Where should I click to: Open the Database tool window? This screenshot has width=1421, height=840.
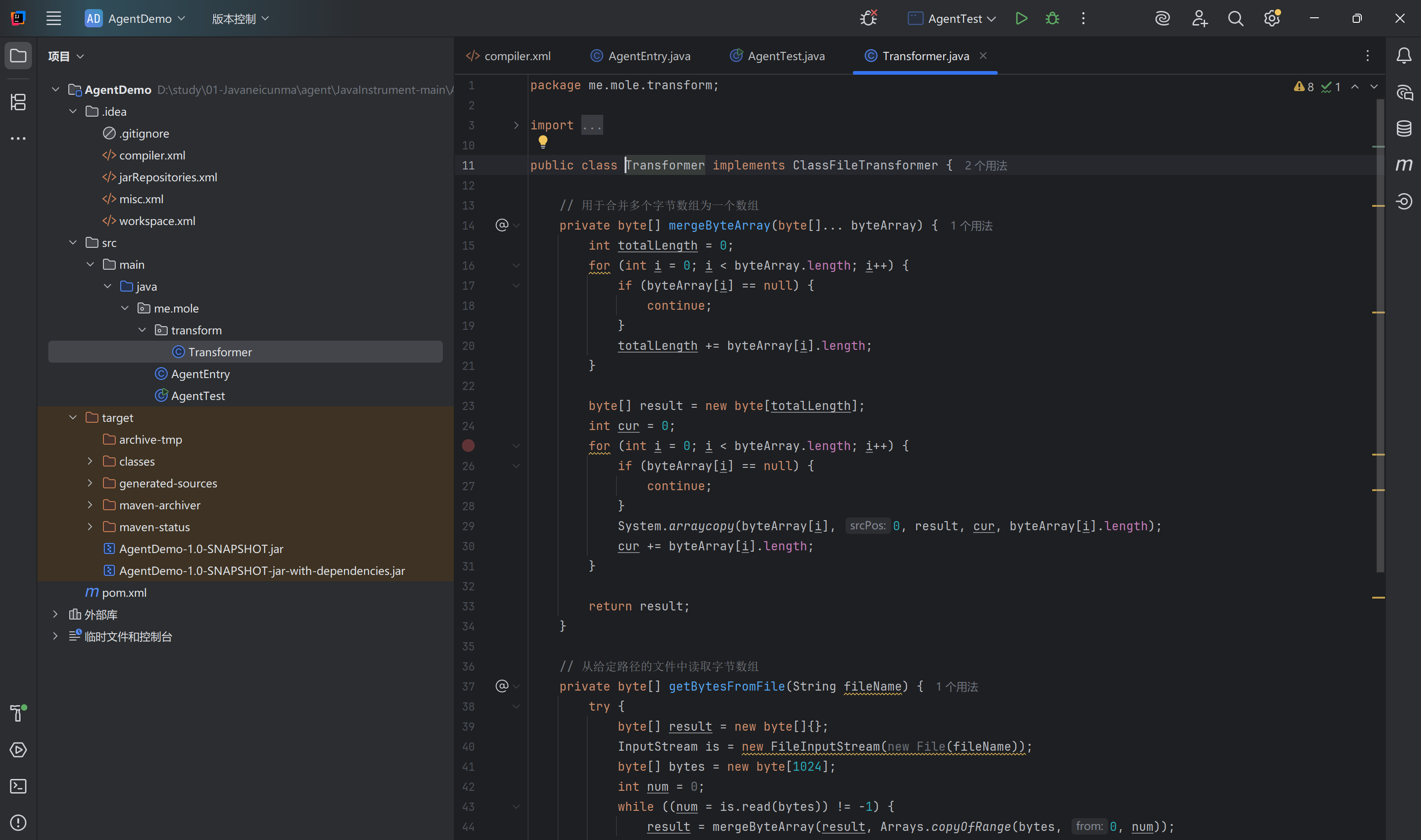point(1403,128)
